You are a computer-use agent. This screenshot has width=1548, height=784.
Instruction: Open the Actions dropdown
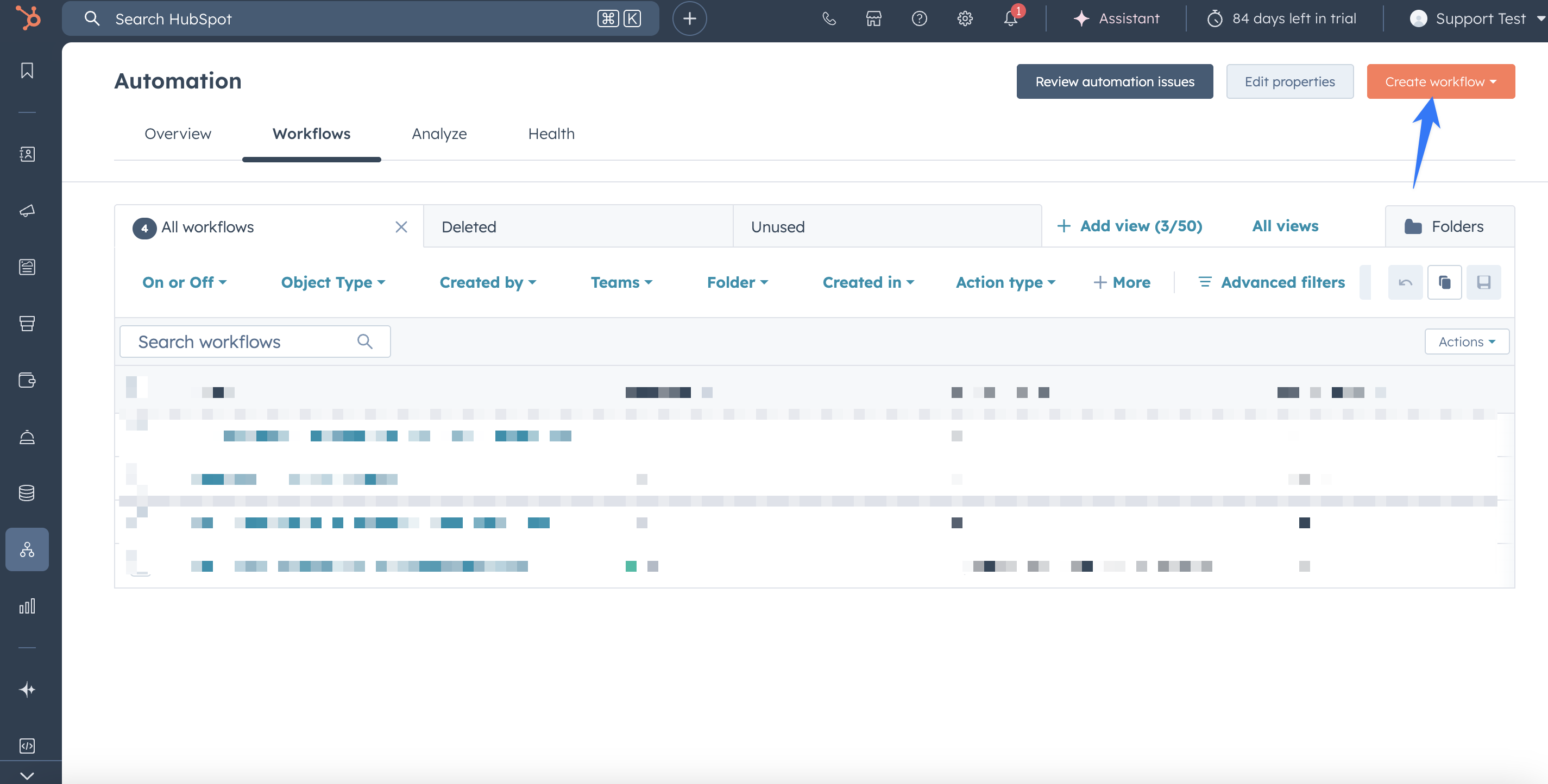(1467, 342)
